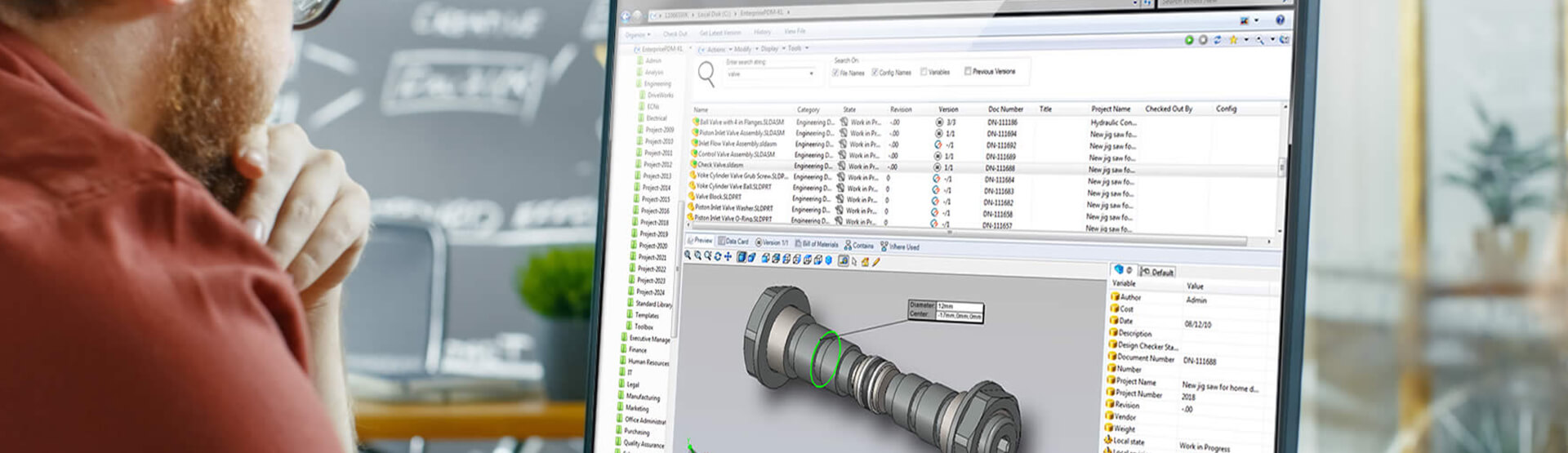This screenshot has width=1568, height=453.
Task: Open the Display dropdown menu
Action: pyautogui.click(x=772, y=48)
